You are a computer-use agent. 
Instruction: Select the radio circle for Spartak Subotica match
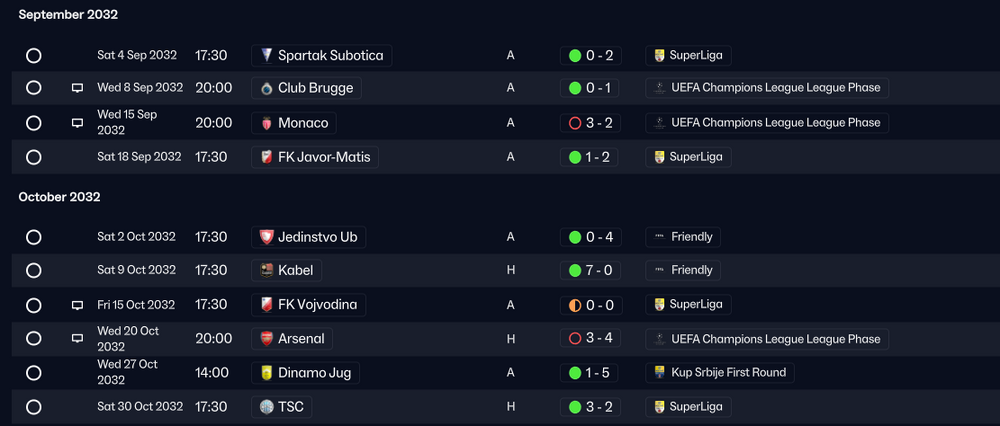[x=34, y=55]
